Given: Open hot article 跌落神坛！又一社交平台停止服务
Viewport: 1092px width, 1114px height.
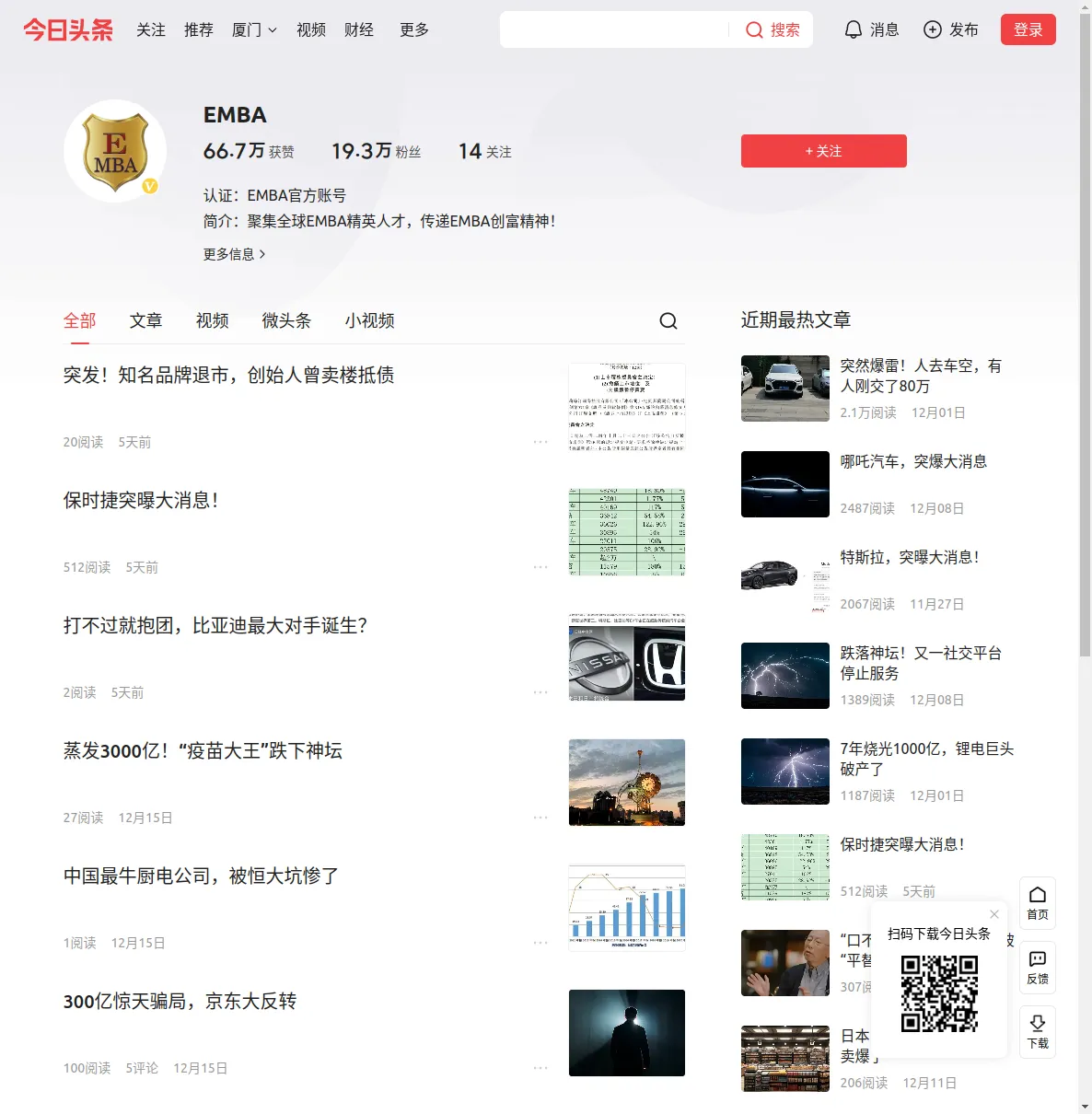Looking at the screenshot, I should 921,663.
